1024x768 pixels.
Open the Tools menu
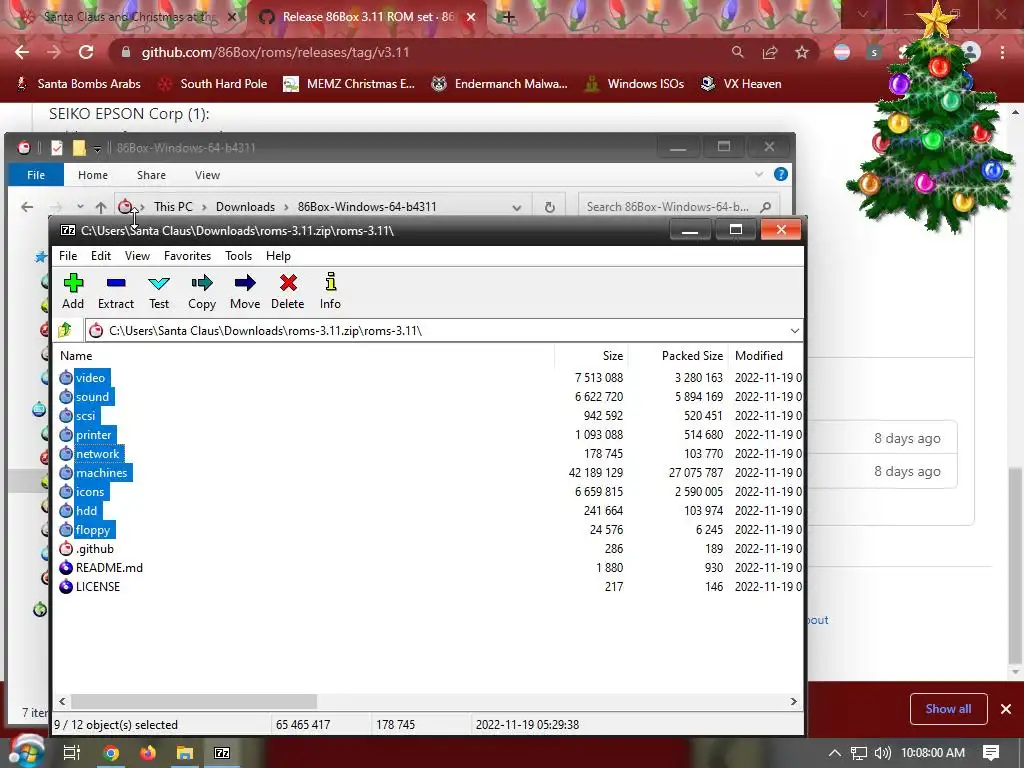pyautogui.click(x=238, y=256)
